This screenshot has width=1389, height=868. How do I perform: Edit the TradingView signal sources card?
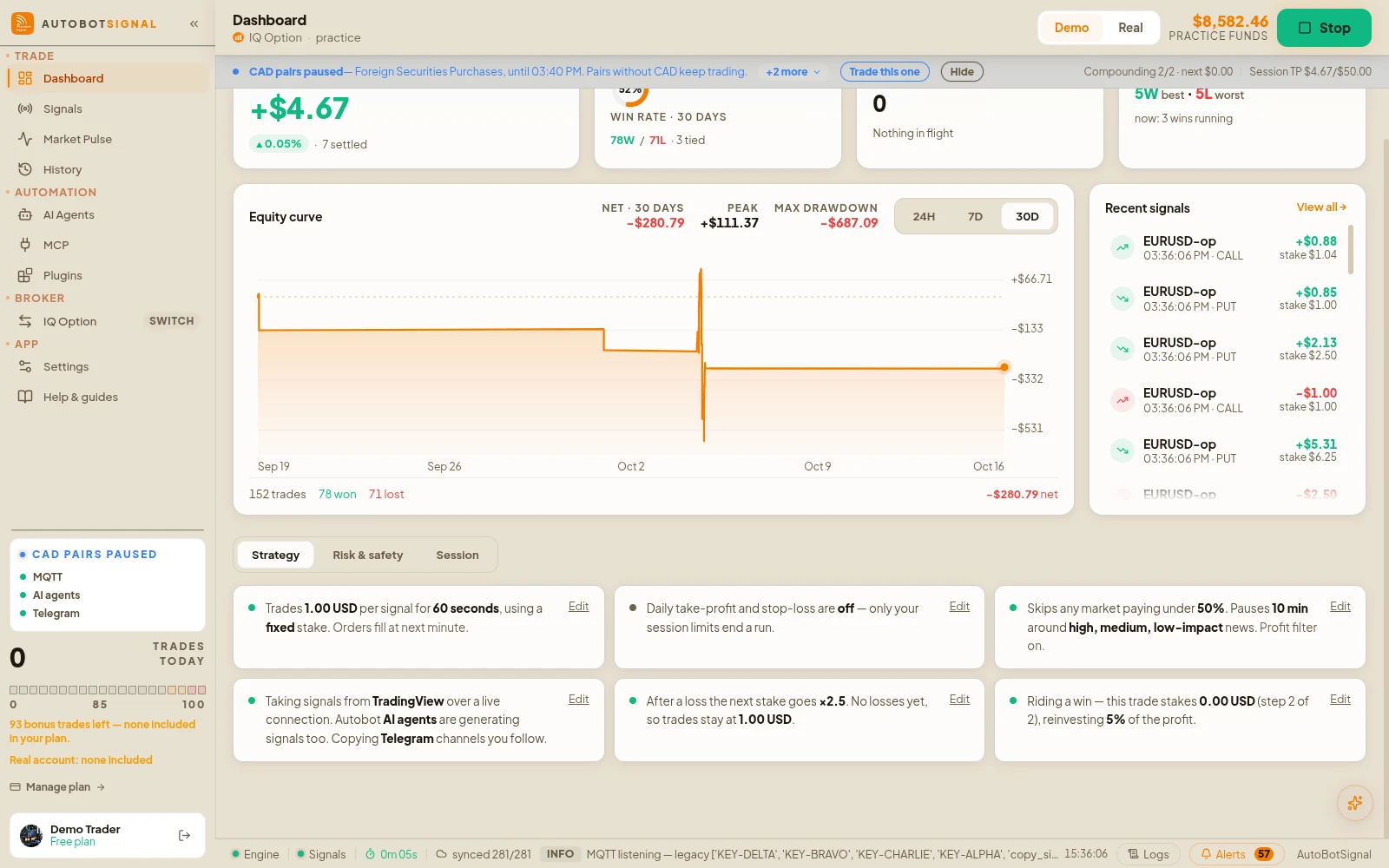(x=578, y=700)
